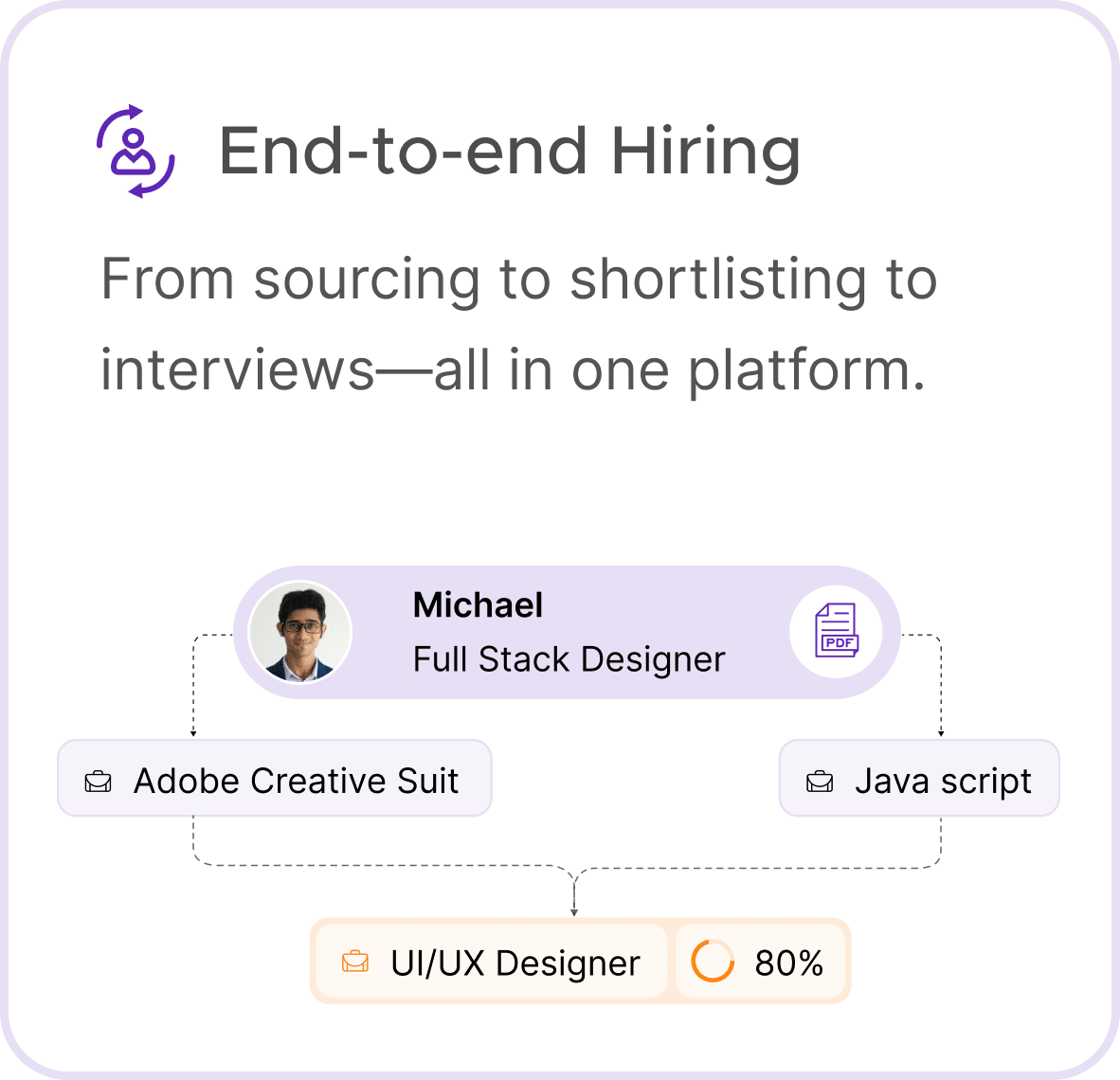Open the UI/UX Designer job tag
The height and width of the screenshot is (1080, 1120).
tap(492, 961)
